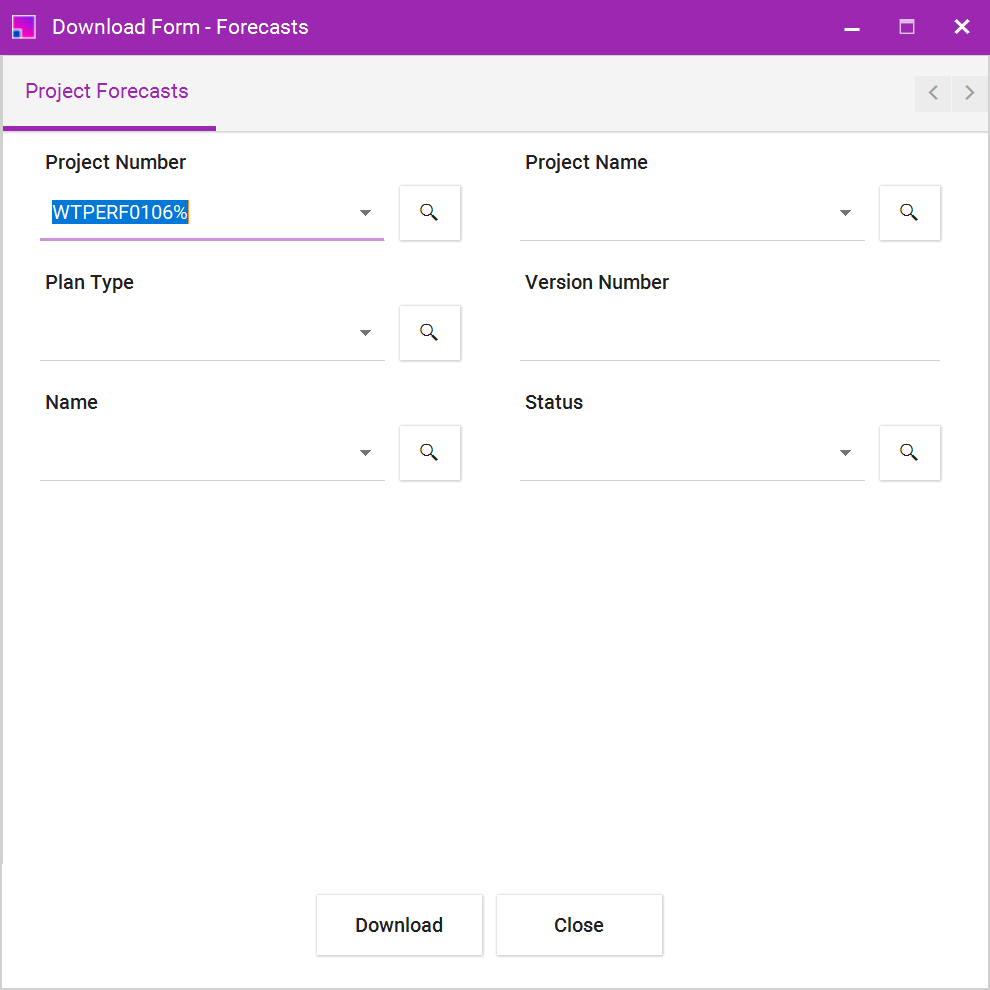This screenshot has width=990, height=990.
Task: Switch to the Project Forecasts tab
Action: (x=107, y=91)
